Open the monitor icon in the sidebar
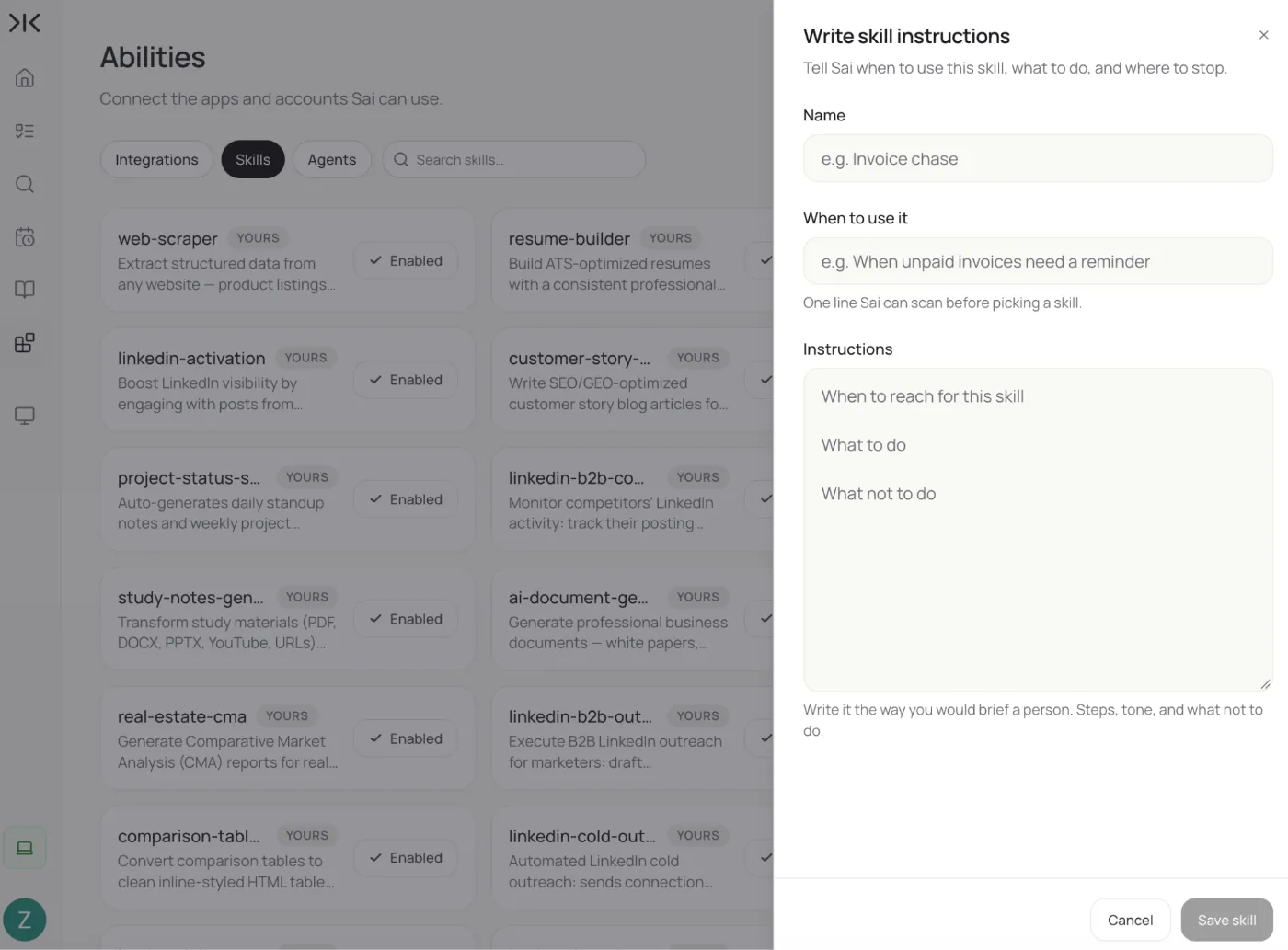Screen dimensions: 1288x950 pos(25,416)
